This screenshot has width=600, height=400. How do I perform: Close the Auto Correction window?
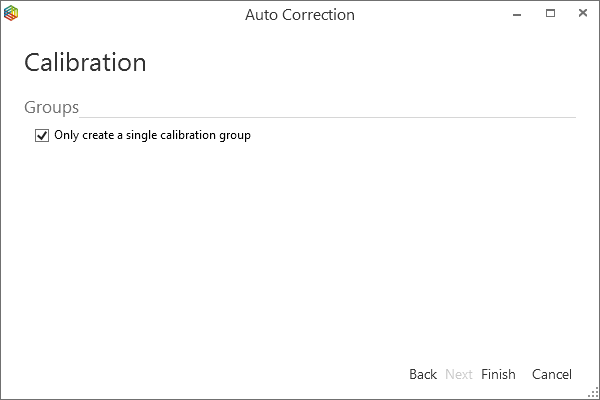[x=581, y=15]
